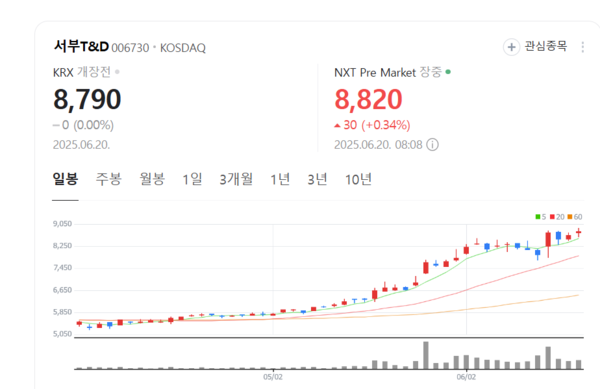Click the 7,450 price axis label
This screenshot has height=389, width=600.
coord(62,268)
